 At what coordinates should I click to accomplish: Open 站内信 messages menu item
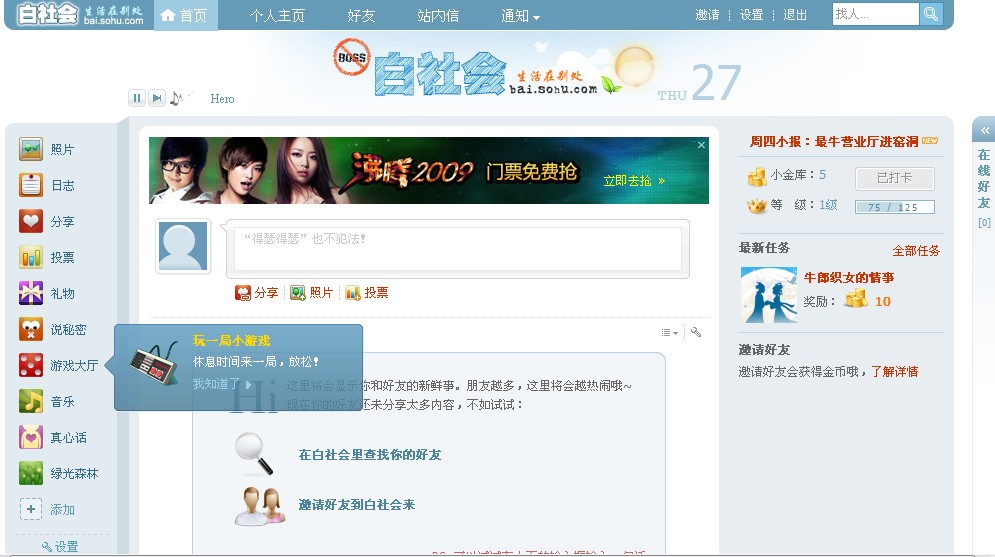tap(438, 15)
